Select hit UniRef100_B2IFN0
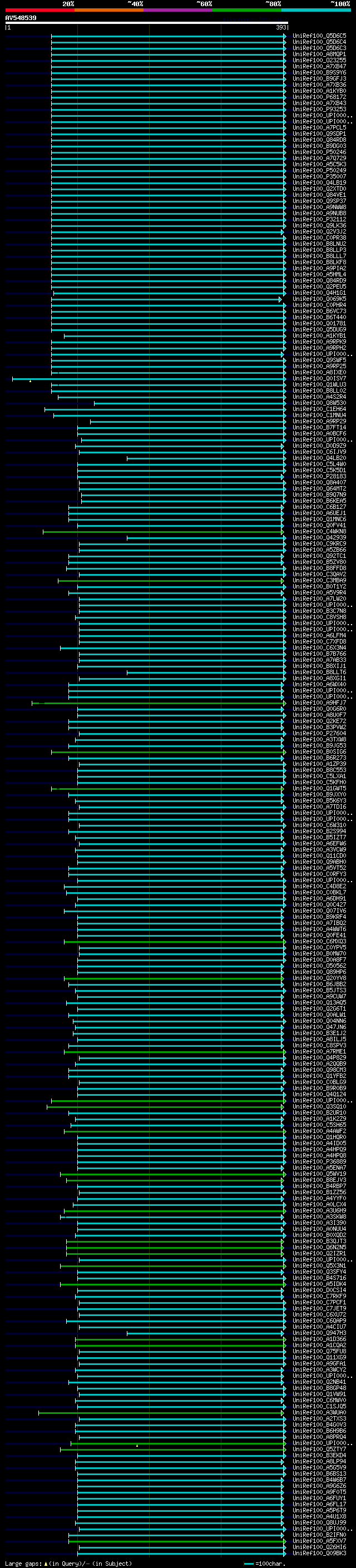The width and height of the screenshot is (356, 1568). [319, 1535]
